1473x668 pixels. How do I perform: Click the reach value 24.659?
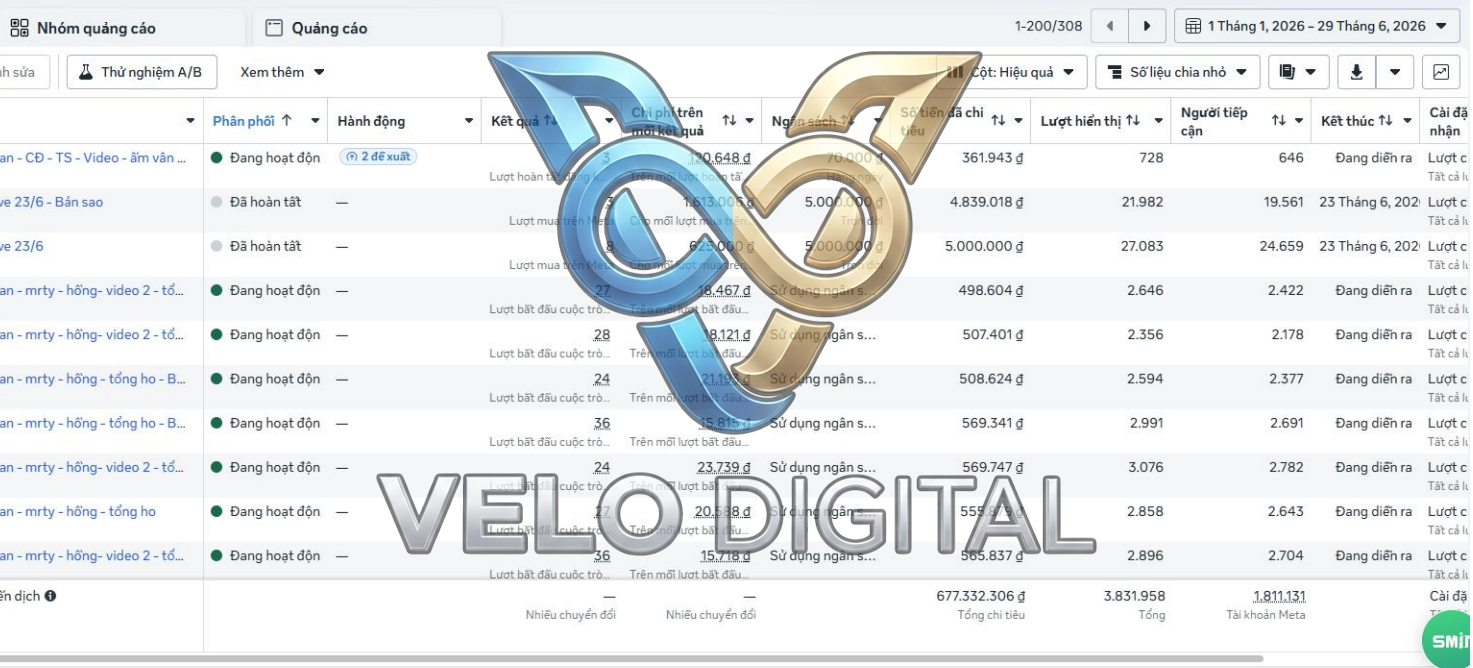[1283, 246]
